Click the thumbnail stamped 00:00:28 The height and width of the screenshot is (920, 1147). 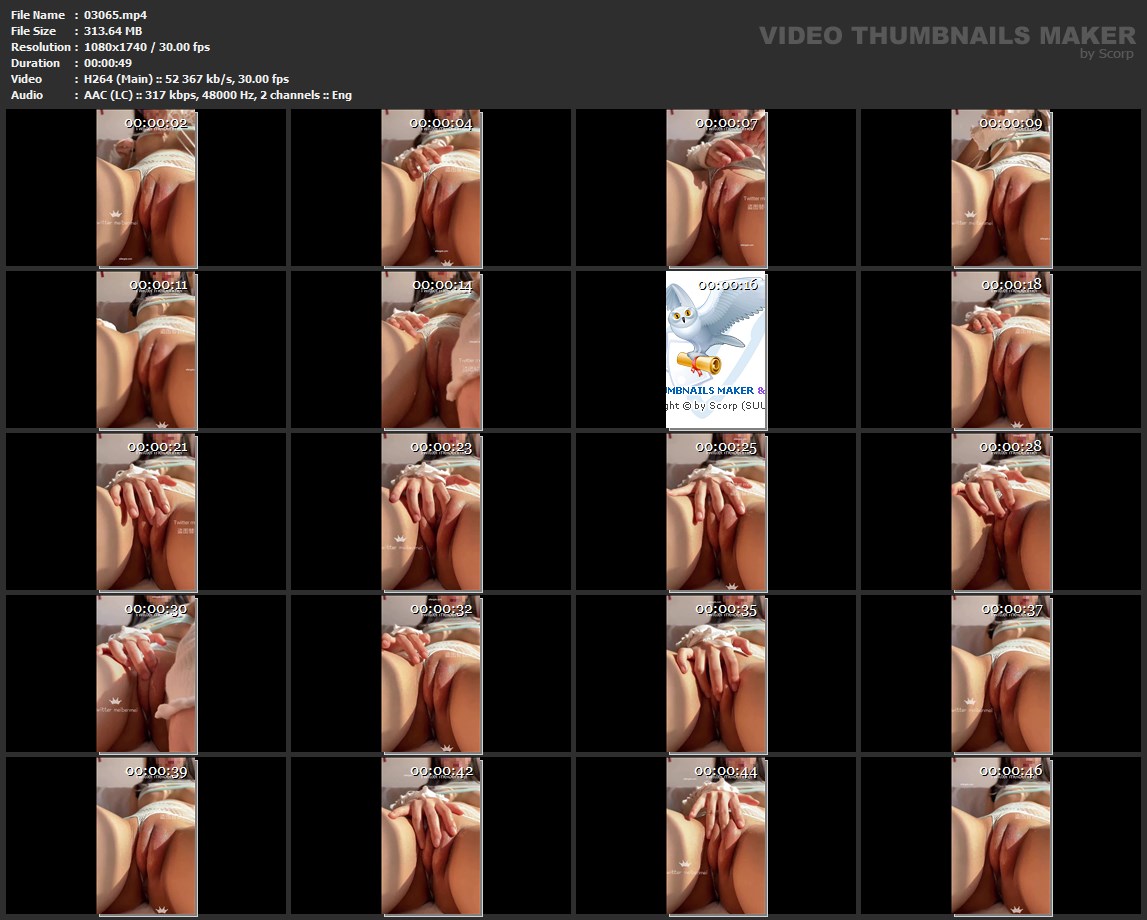[1001, 512]
